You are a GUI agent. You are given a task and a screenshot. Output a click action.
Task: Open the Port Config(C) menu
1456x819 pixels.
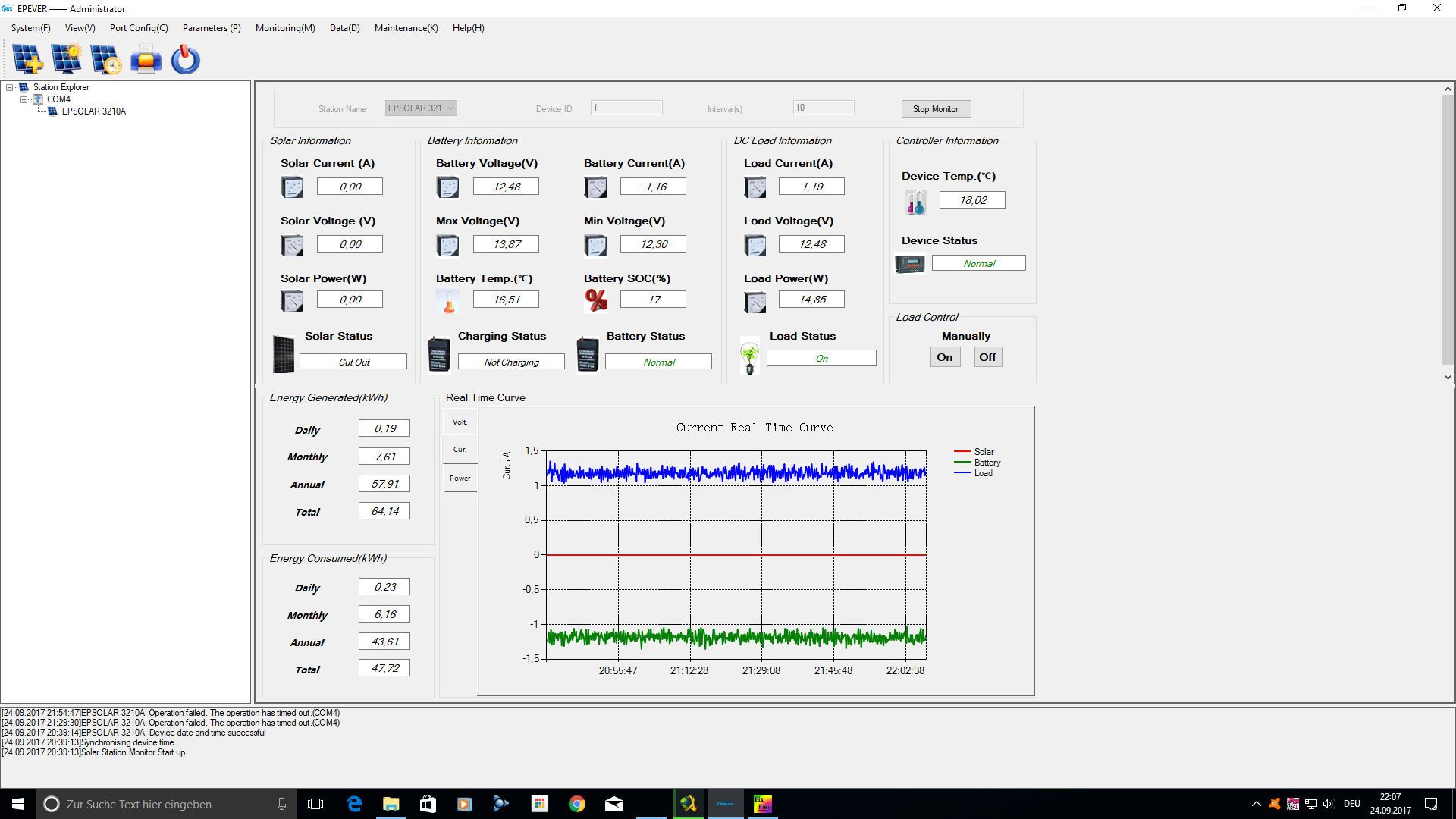pyautogui.click(x=139, y=28)
